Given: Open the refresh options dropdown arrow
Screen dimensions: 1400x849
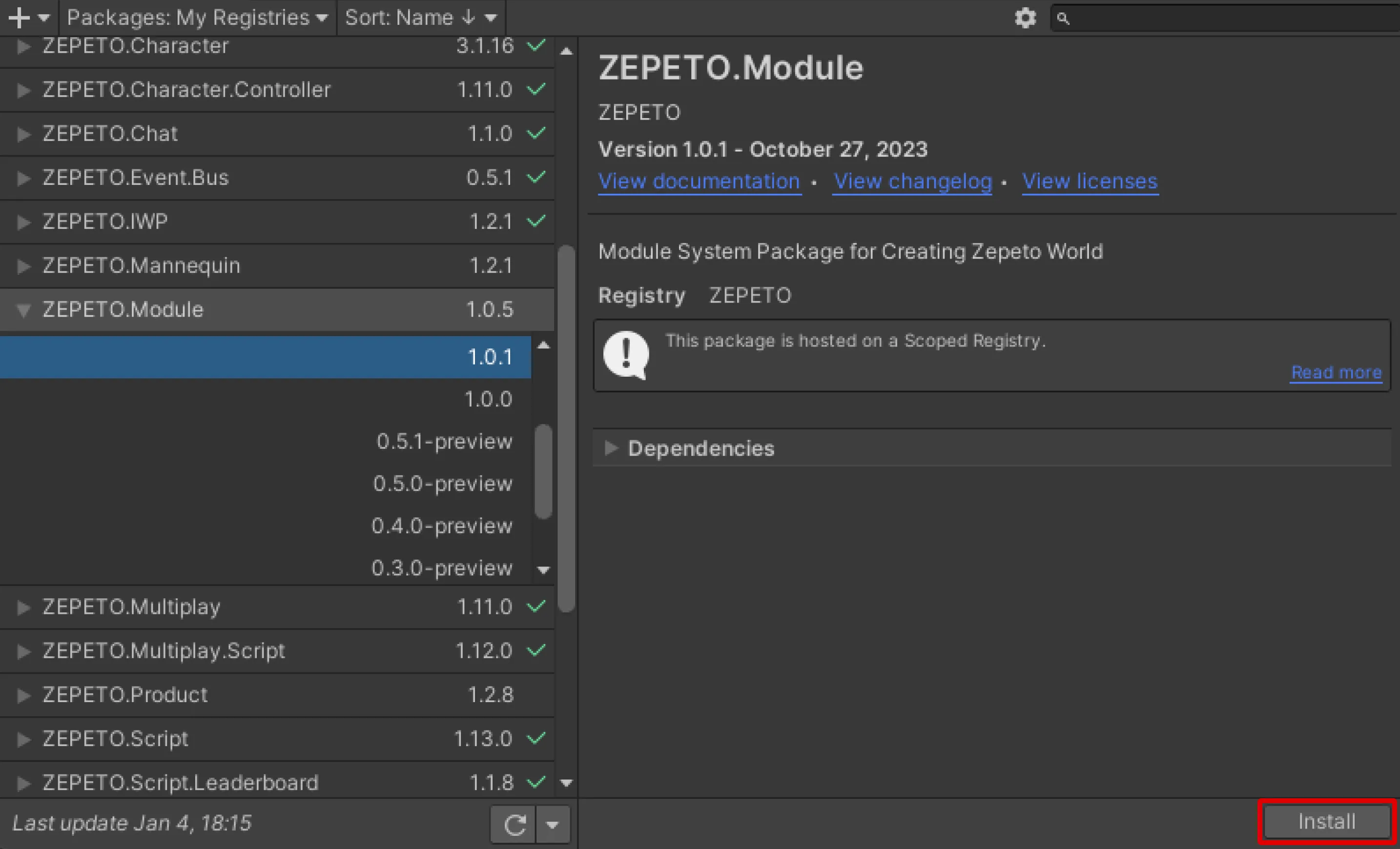Looking at the screenshot, I should [x=552, y=824].
